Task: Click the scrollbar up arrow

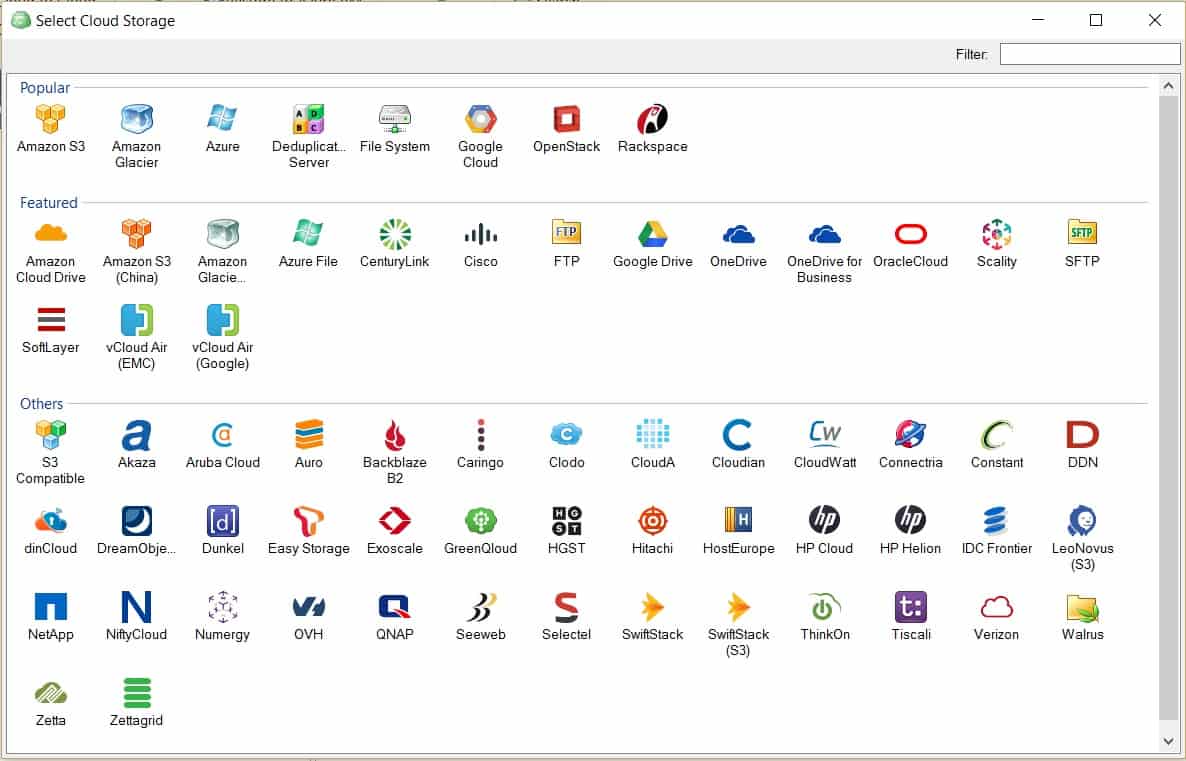Action: click(x=1168, y=85)
